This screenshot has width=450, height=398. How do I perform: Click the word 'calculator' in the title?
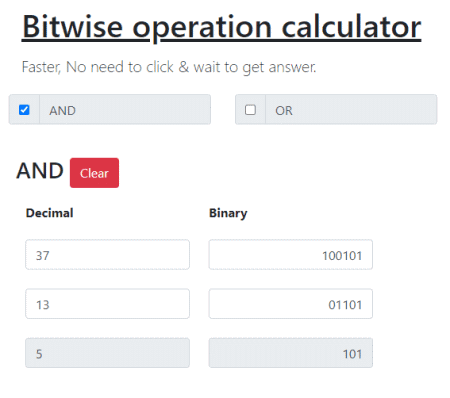[x=351, y=27]
